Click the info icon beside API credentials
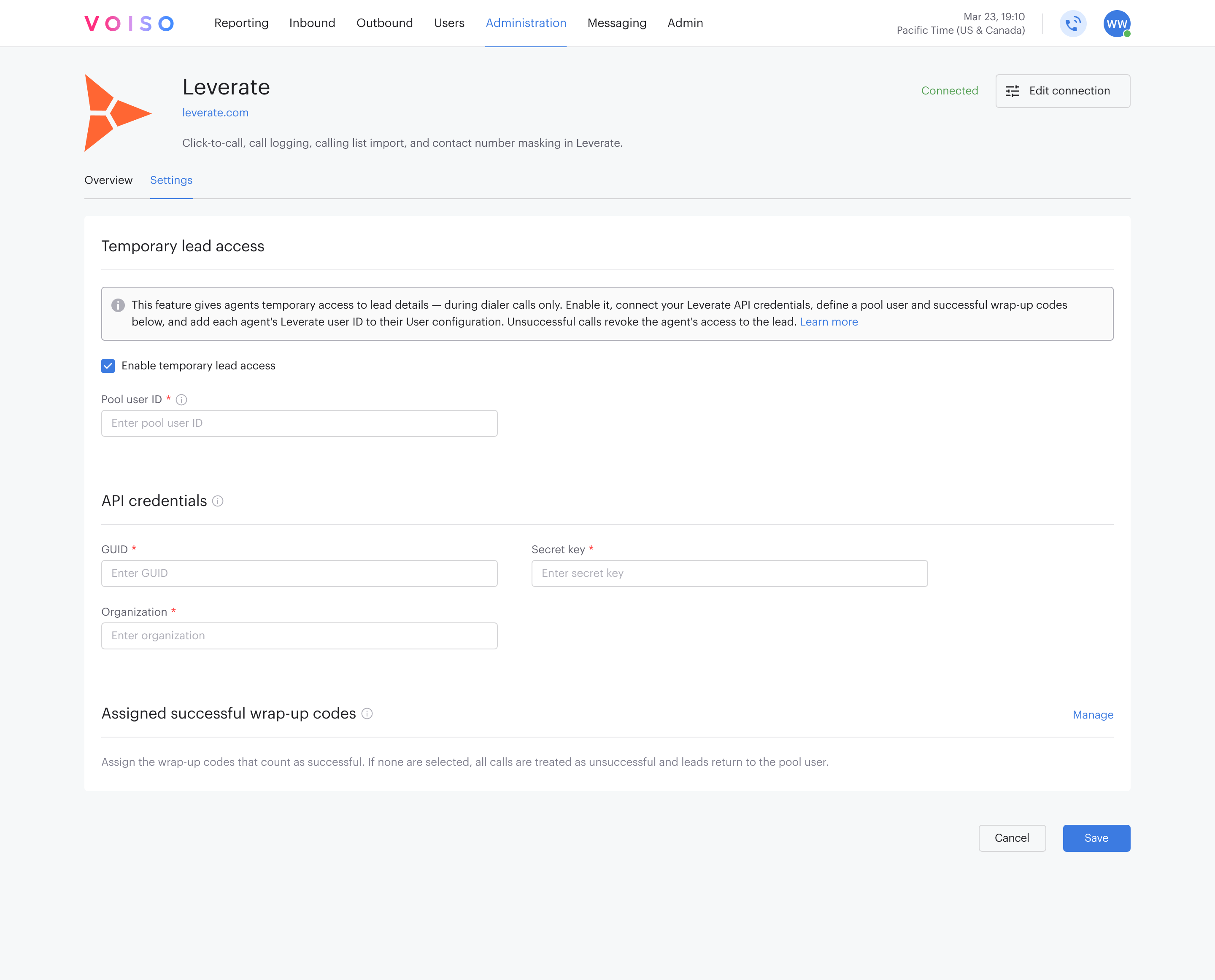This screenshot has height=980, width=1215. point(217,501)
